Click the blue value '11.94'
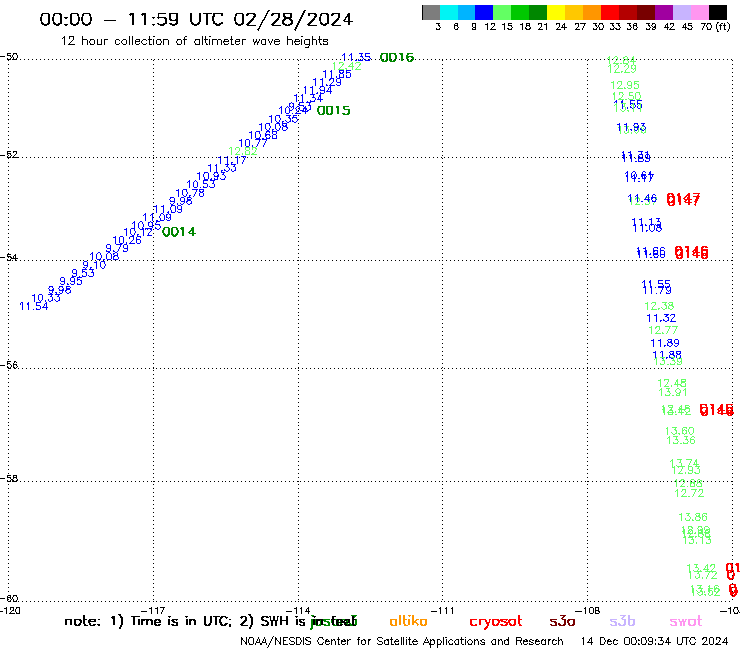 (x=317, y=90)
